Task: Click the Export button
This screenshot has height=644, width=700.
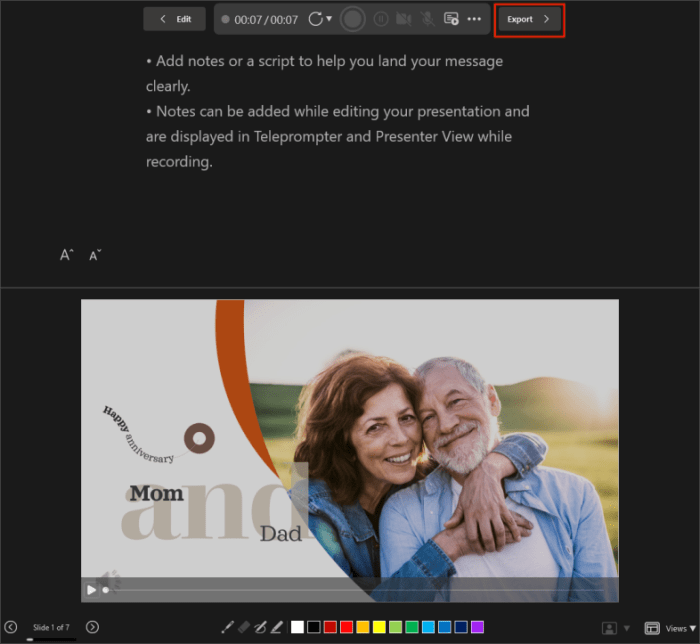Action: tap(529, 19)
